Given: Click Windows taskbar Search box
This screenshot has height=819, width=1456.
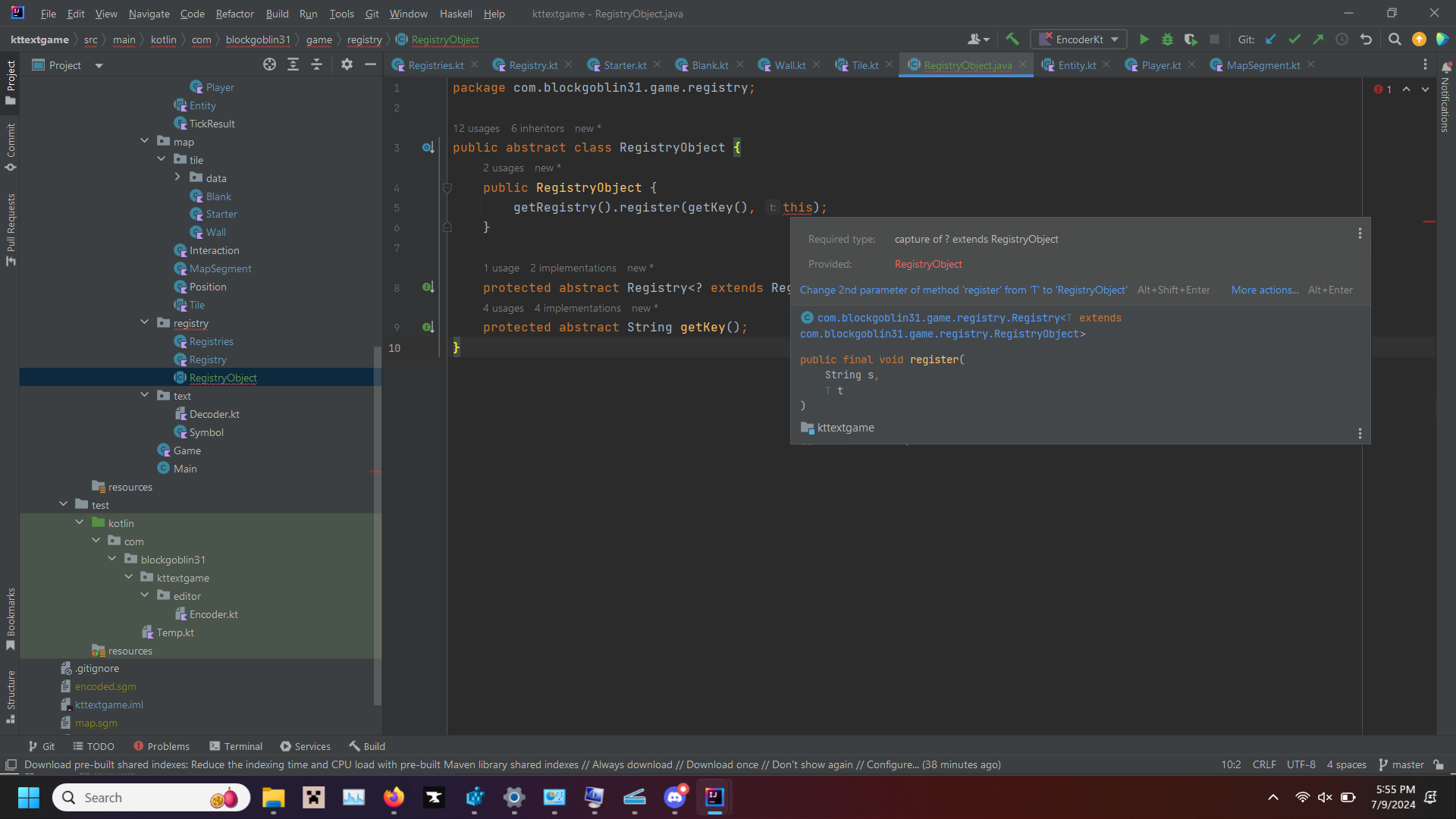Looking at the screenshot, I should [x=152, y=798].
